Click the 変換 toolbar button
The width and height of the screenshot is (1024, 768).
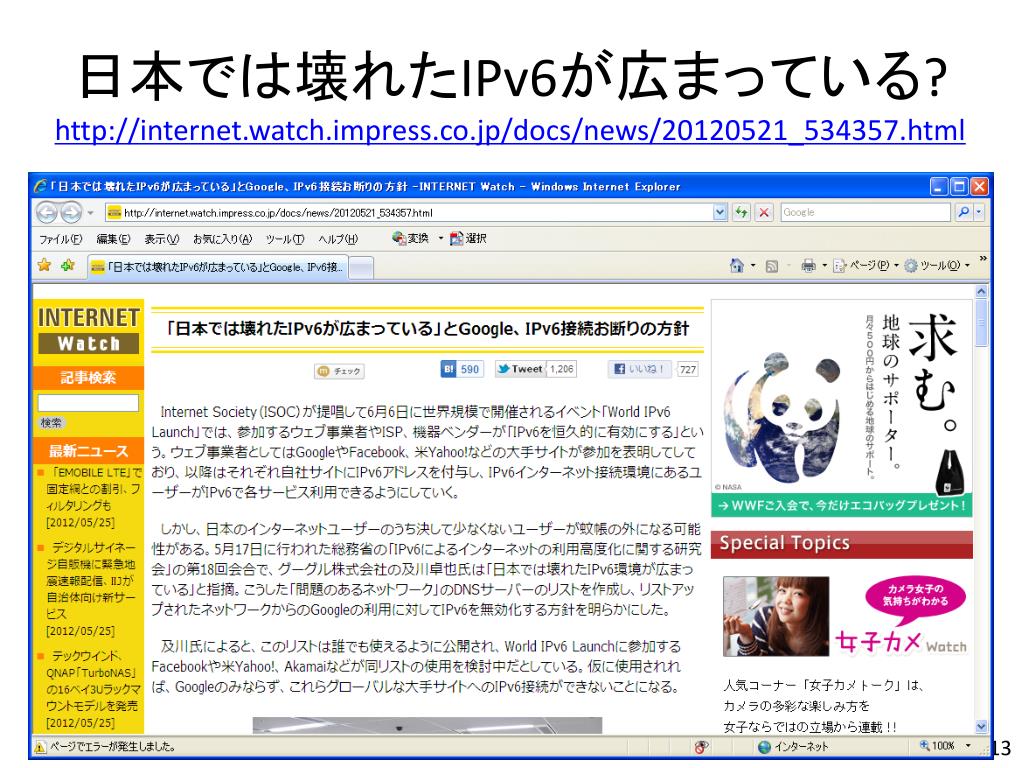(x=410, y=238)
